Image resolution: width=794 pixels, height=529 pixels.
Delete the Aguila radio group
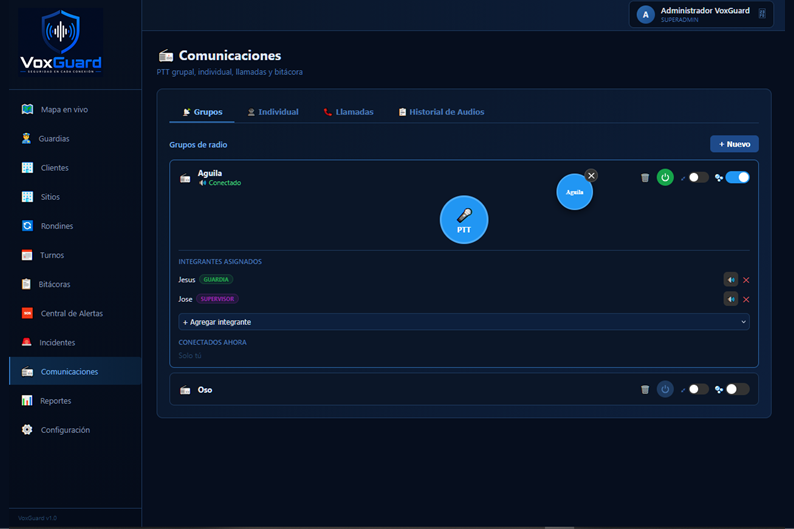pyautogui.click(x=645, y=178)
